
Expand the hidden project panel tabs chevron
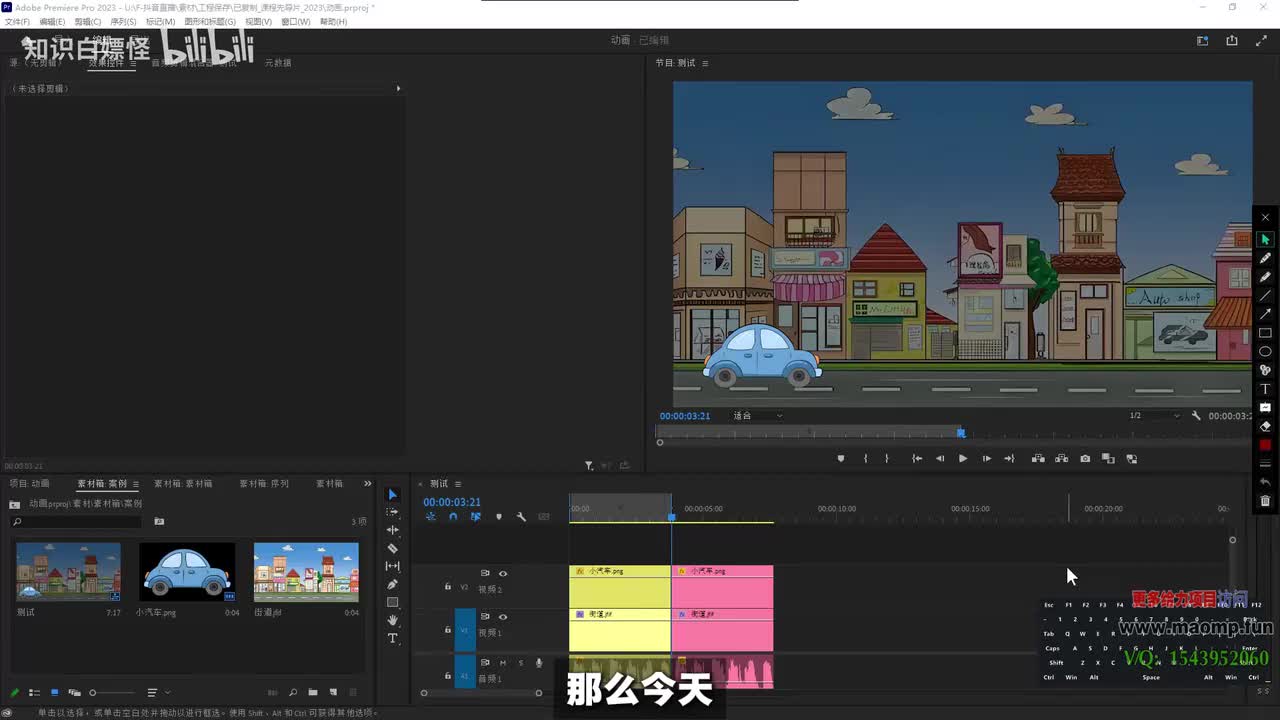click(367, 484)
